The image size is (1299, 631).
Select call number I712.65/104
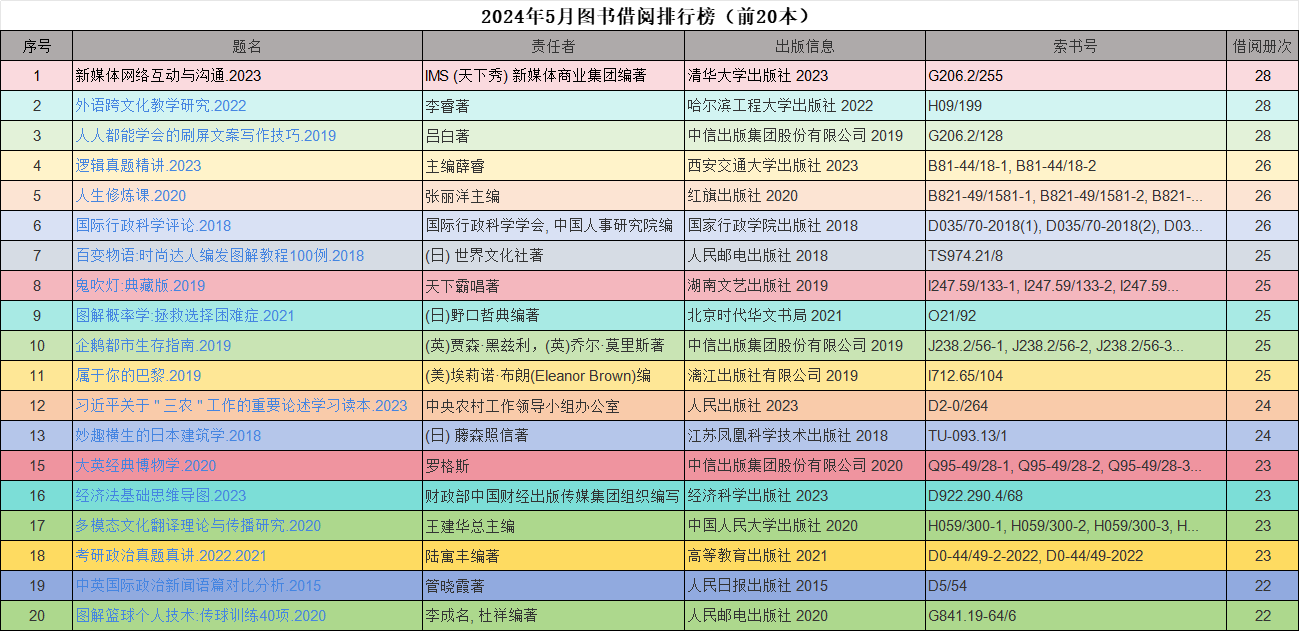[965, 376]
